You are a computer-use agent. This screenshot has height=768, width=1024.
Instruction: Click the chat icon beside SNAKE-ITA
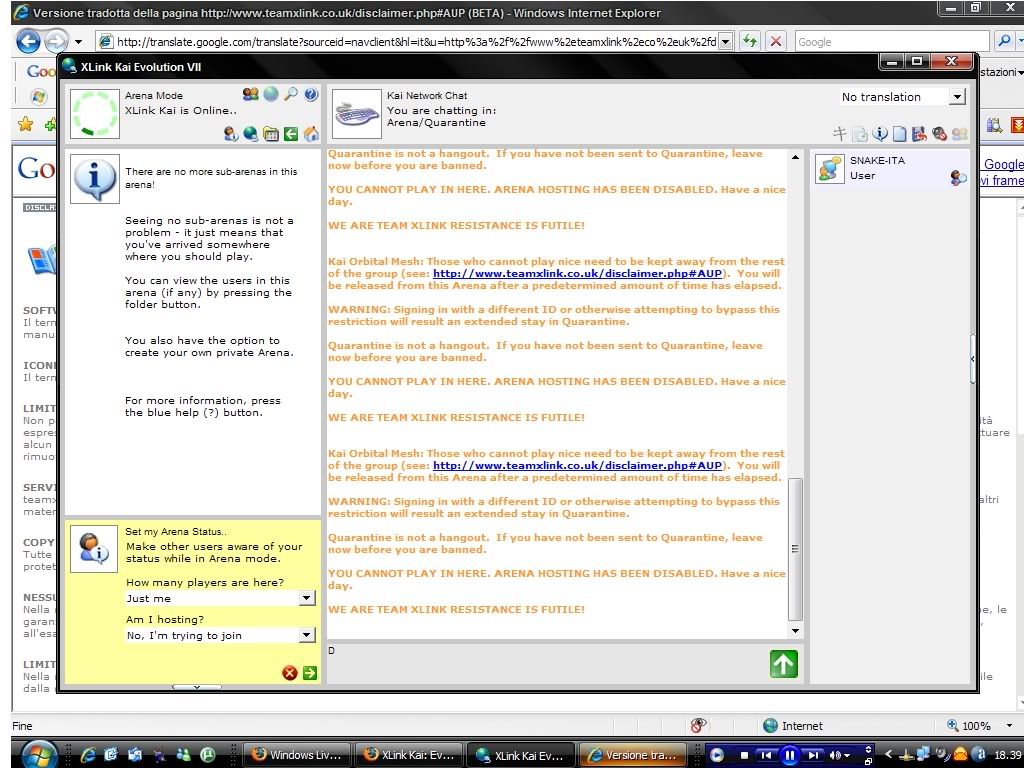tap(958, 178)
